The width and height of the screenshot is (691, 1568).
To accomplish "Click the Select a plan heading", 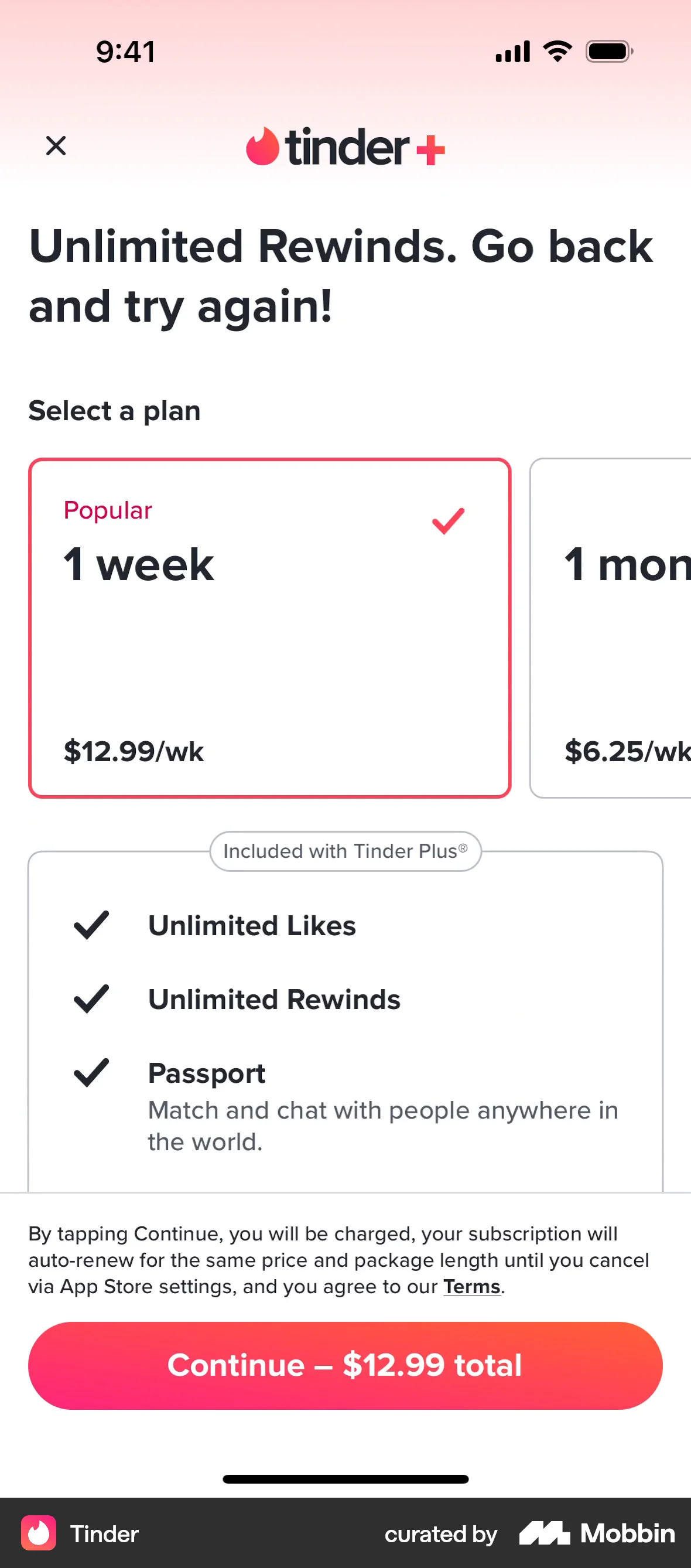I will point(114,410).
